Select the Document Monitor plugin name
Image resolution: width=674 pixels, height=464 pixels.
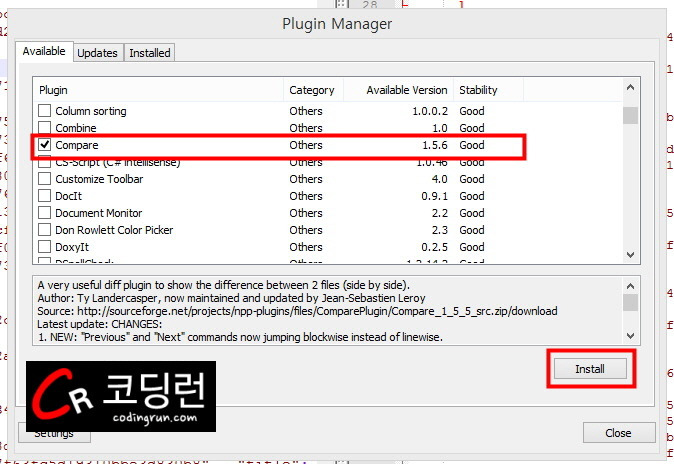coord(99,213)
